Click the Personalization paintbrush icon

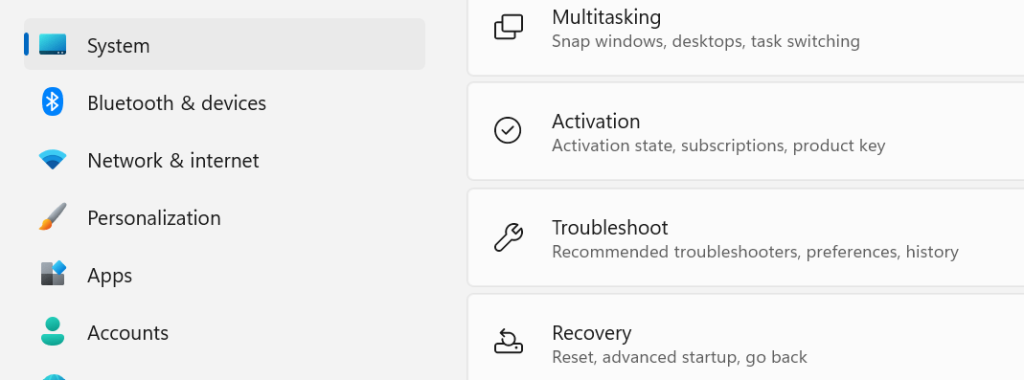[x=52, y=217]
